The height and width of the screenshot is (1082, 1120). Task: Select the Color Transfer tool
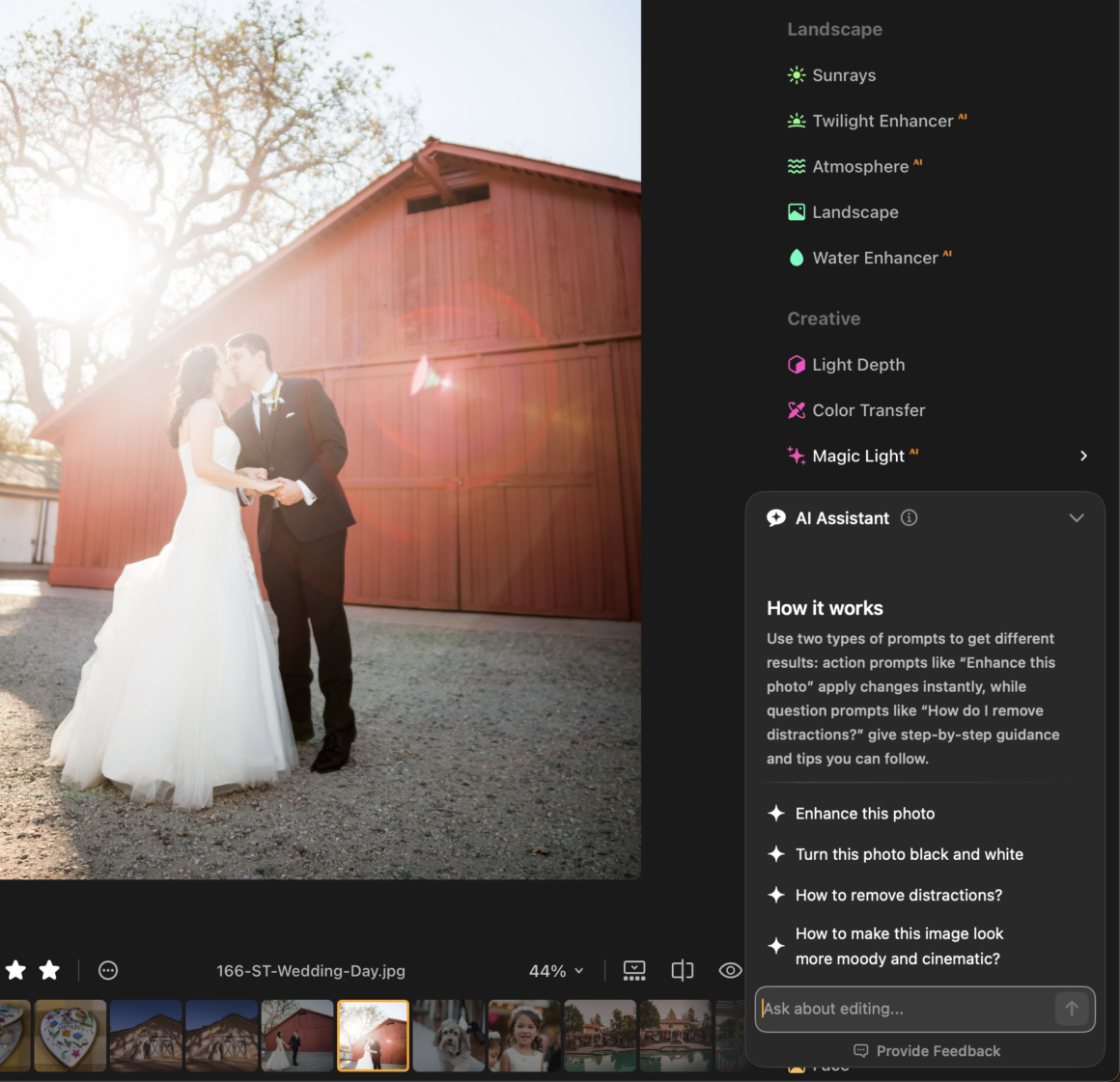[x=867, y=410]
